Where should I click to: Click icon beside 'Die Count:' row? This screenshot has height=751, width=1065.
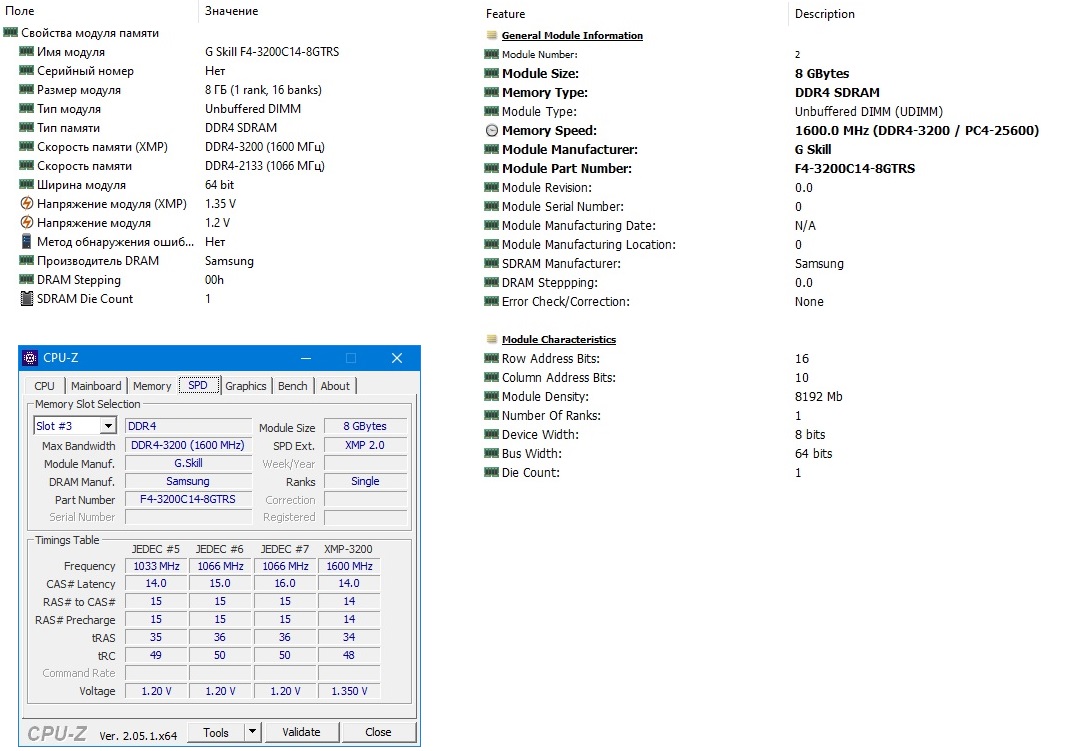pyautogui.click(x=492, y=473)
